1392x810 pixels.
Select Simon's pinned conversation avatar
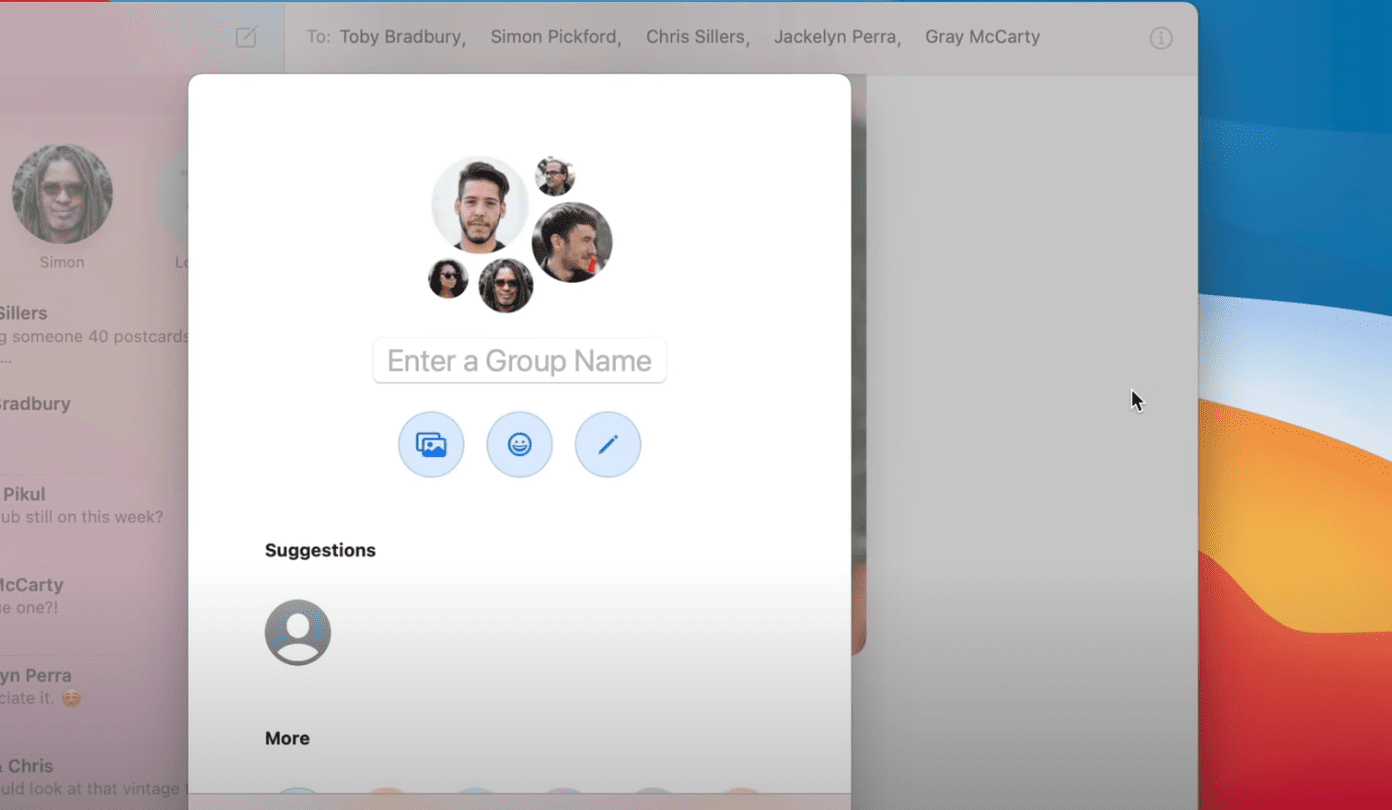click(x=62, y=194)
